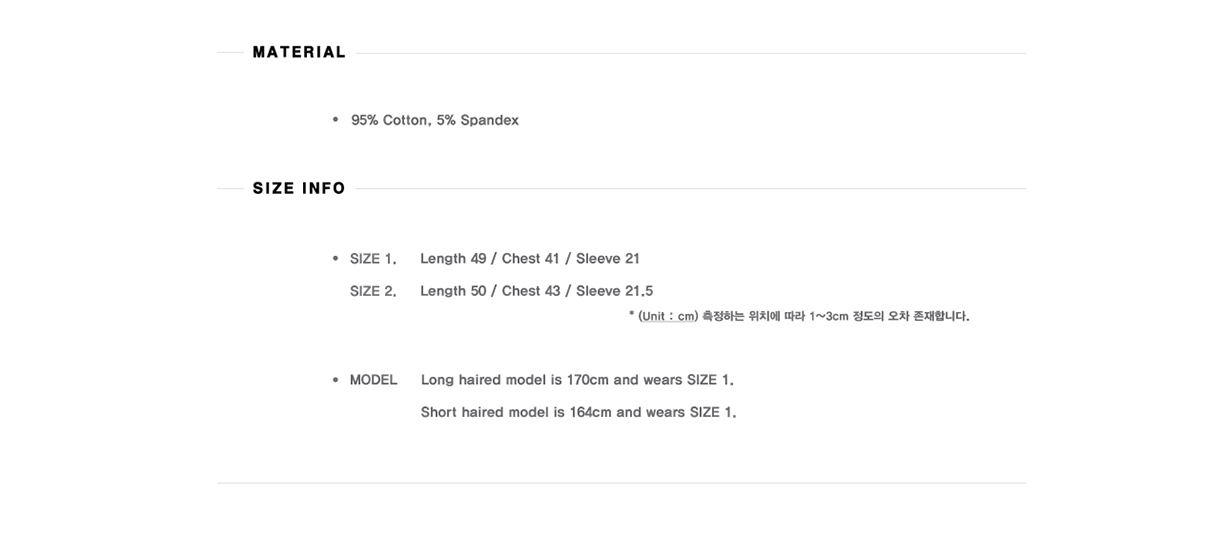
Task: Click the underlined Unit : cm text
Action: [668, 316]
